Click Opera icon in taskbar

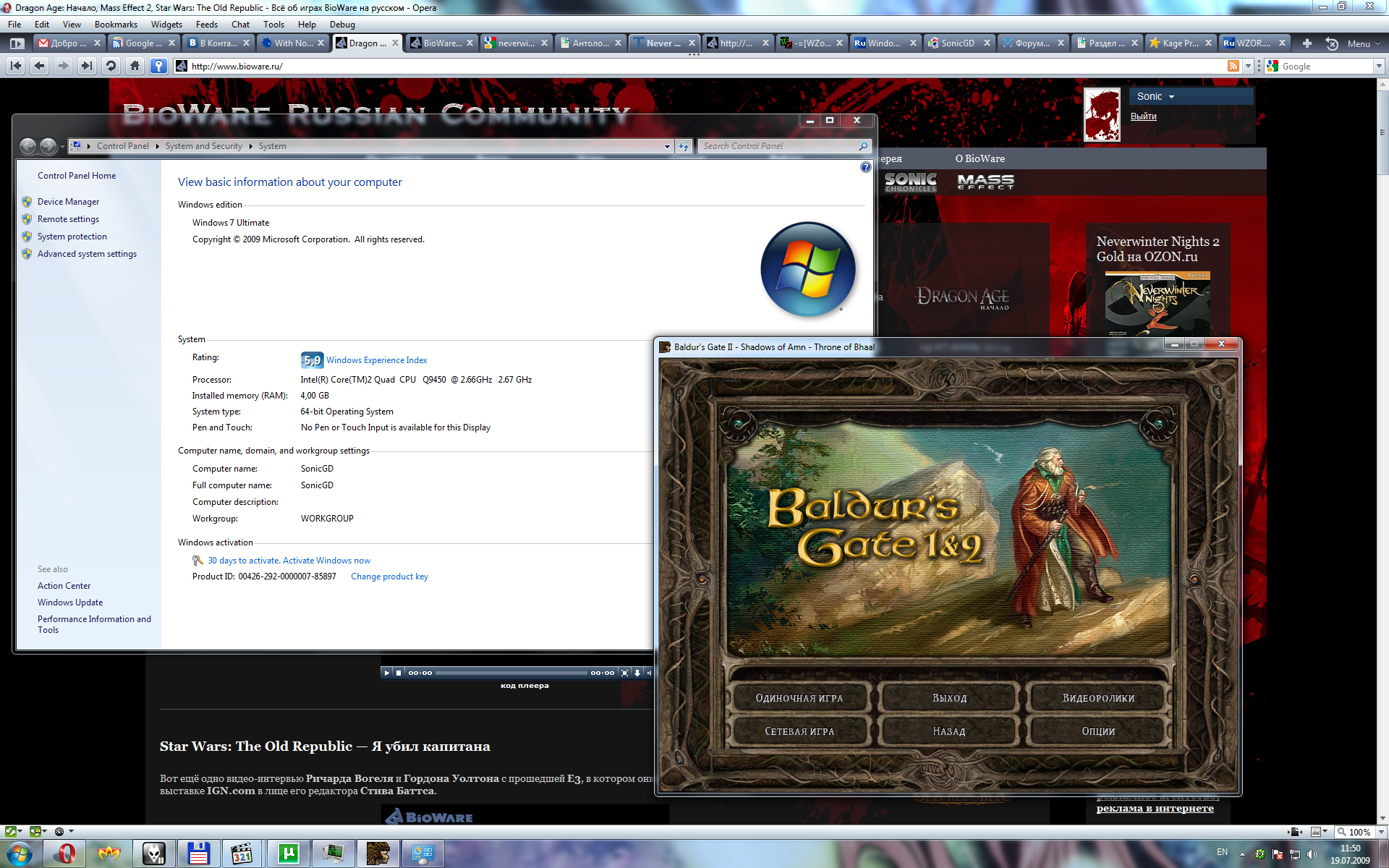tap(64, 854)
